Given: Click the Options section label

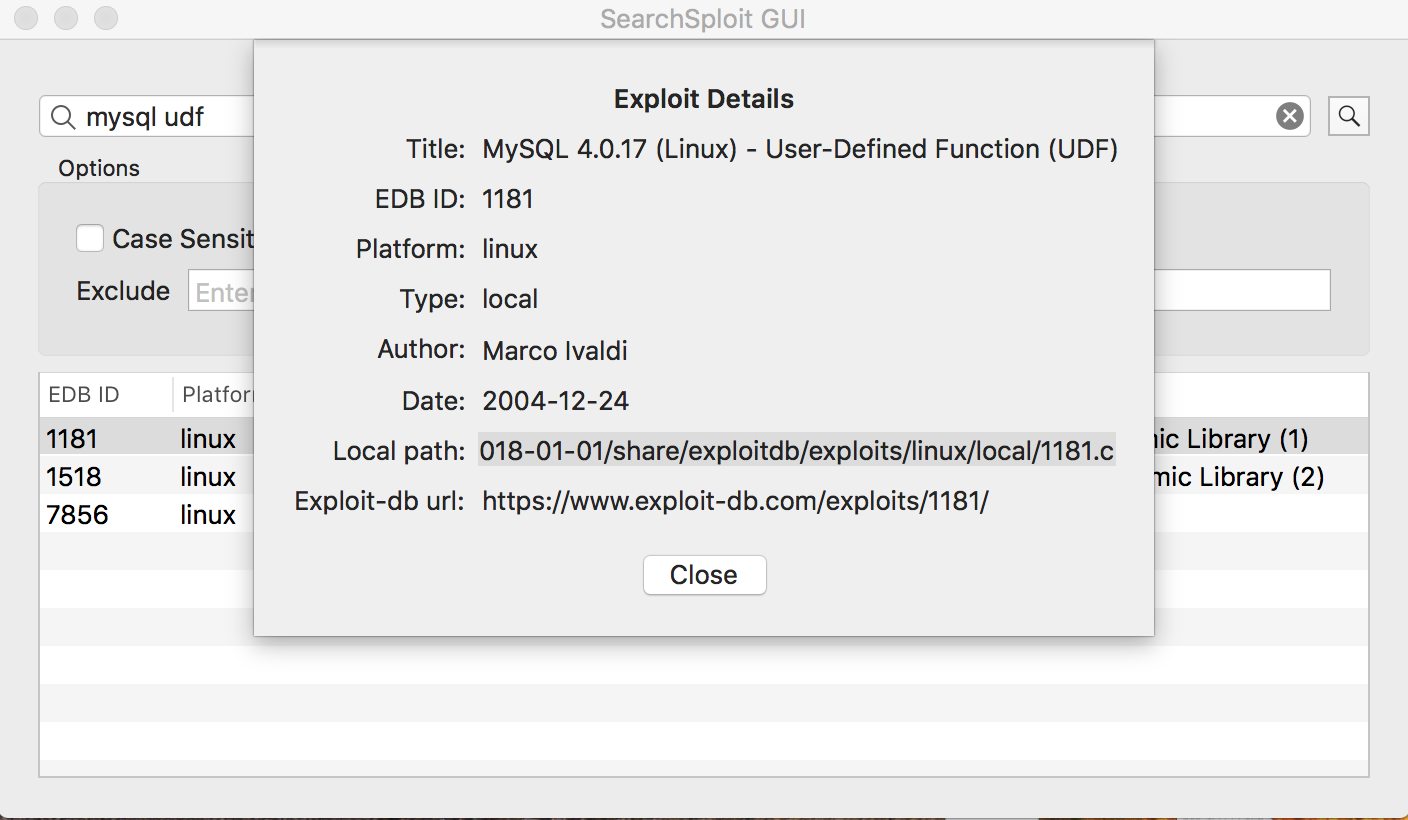Looking at the screenshot, I should pos(99,168).
